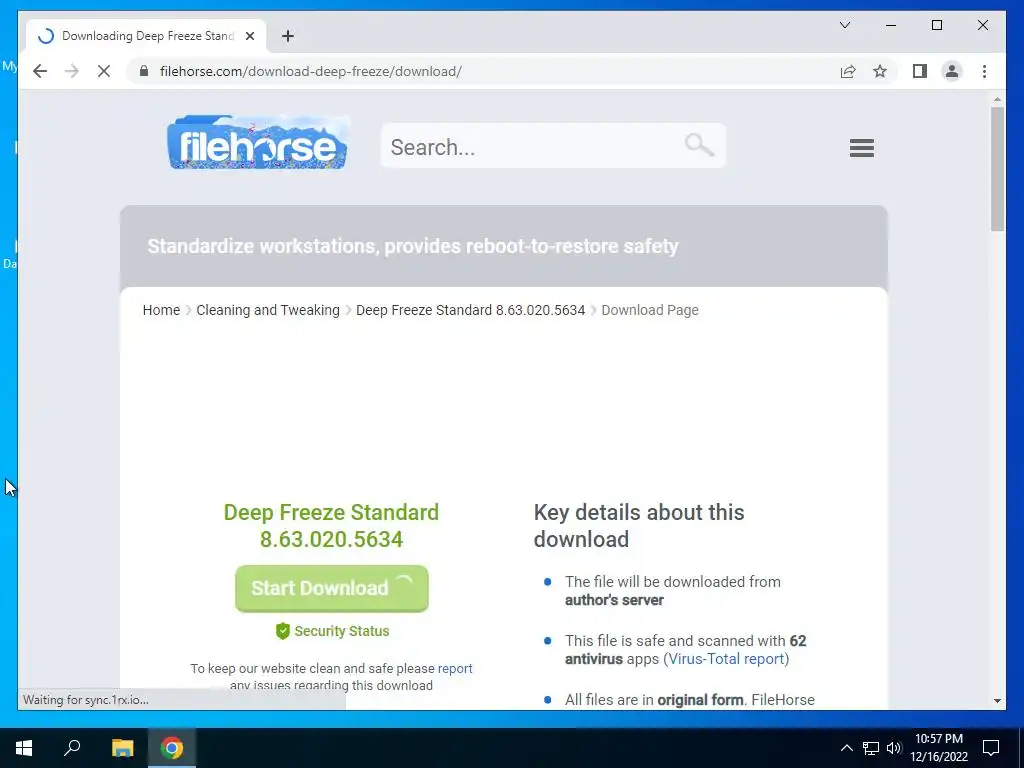Screen dimensions: 1024x768
Task: Open the Virus-Total report link
Action: 726,659
